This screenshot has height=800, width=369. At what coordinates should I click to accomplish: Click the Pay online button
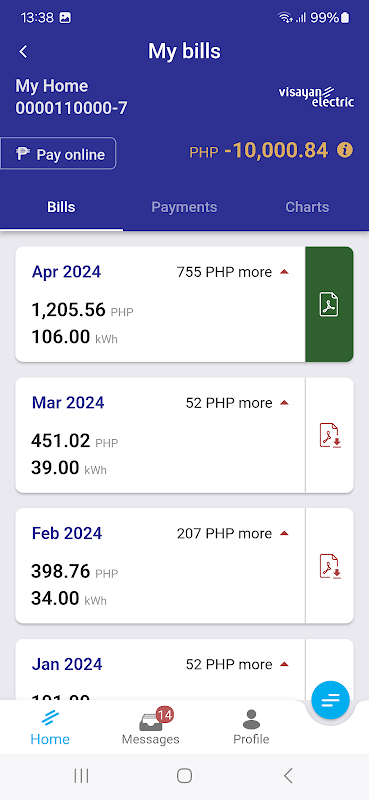click(x=58, y=154)
